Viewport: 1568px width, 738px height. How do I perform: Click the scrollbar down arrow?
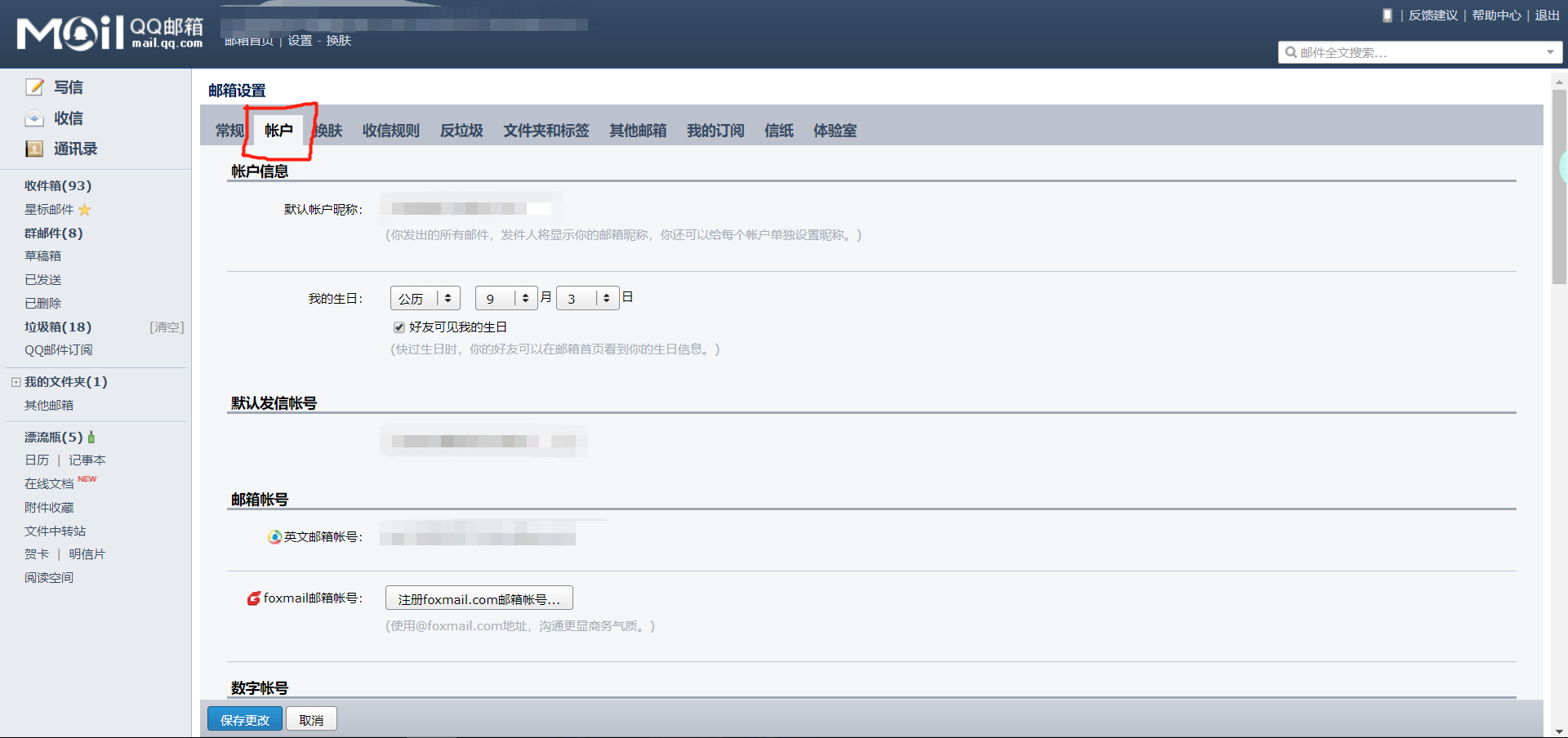pyautogui.click(x=1559, y=731)
